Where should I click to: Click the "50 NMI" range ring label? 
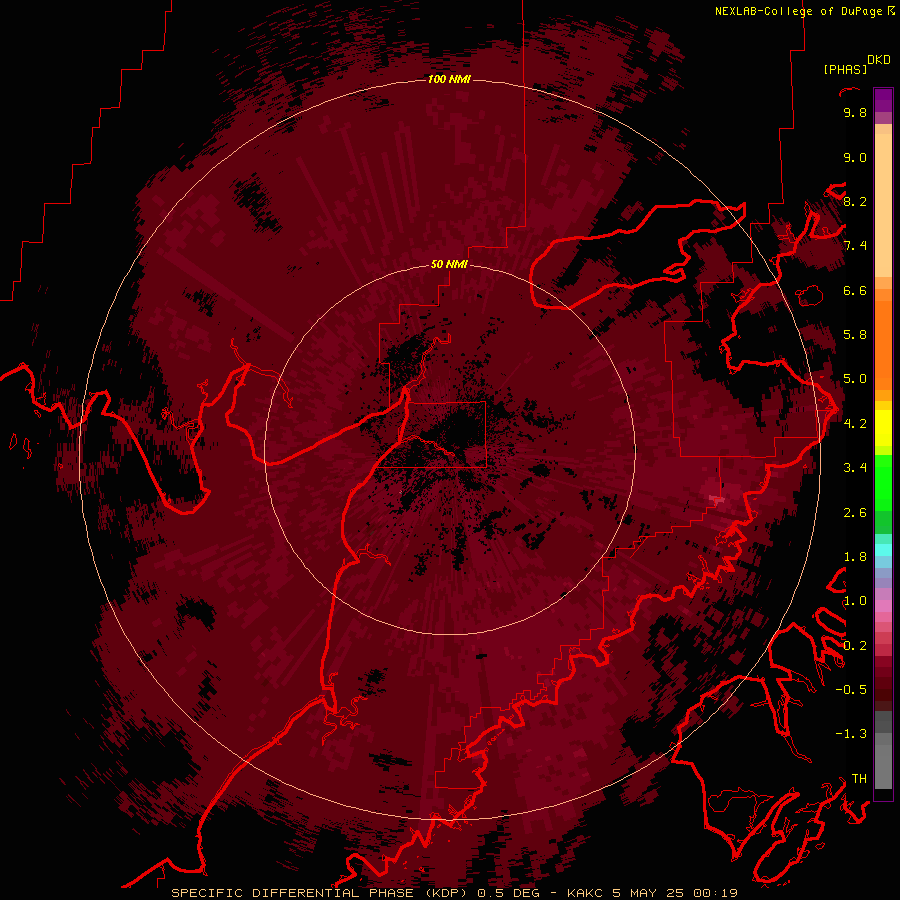point(449,264)
